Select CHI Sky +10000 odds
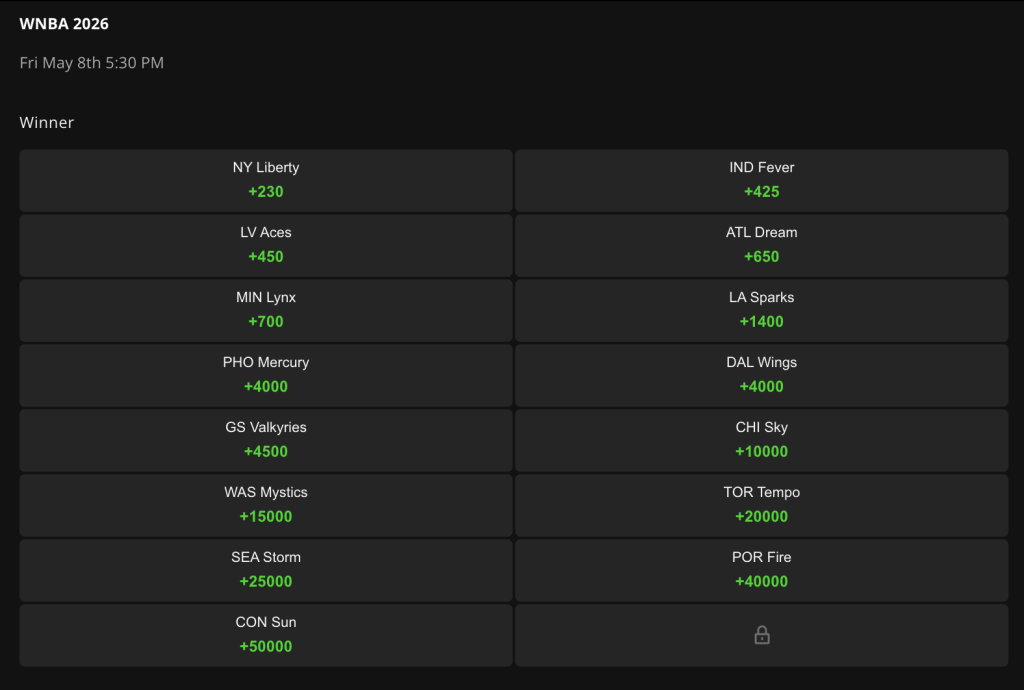This screenshot has width=1024, height=690. tap(762, 441)
